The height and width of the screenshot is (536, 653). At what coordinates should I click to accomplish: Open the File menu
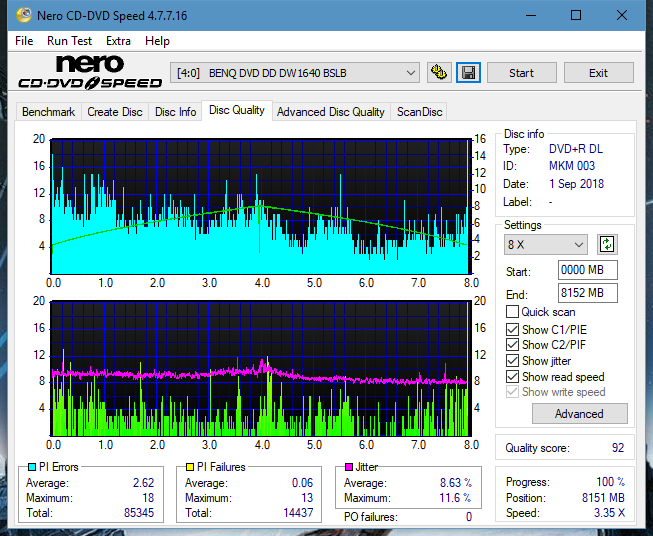tap(24, 41)
